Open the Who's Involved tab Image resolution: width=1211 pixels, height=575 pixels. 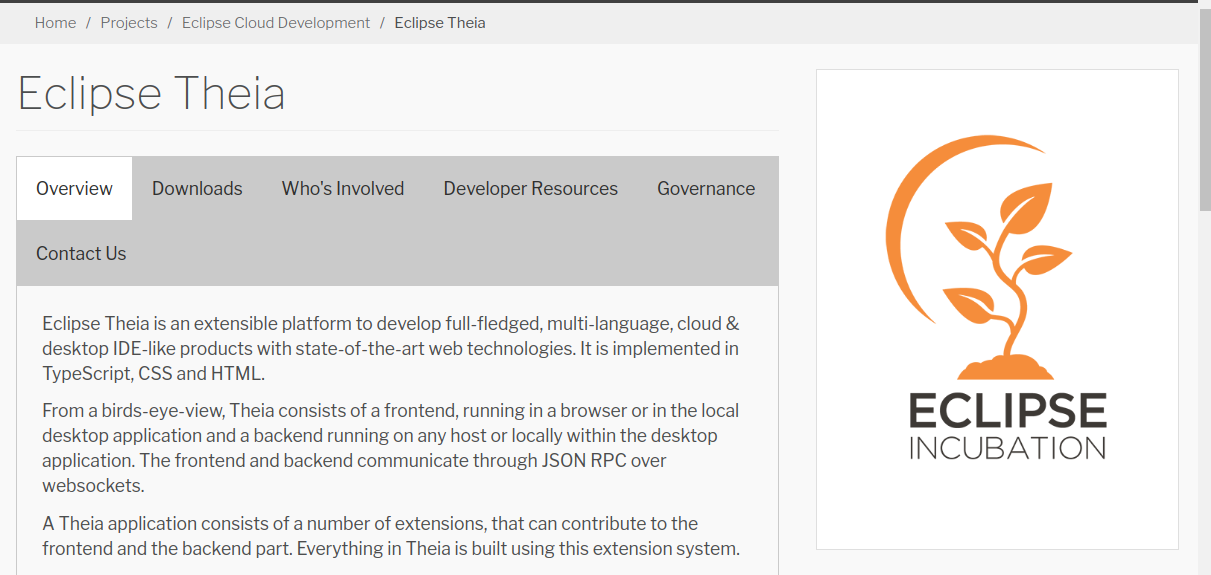click(x=343, y=188)
